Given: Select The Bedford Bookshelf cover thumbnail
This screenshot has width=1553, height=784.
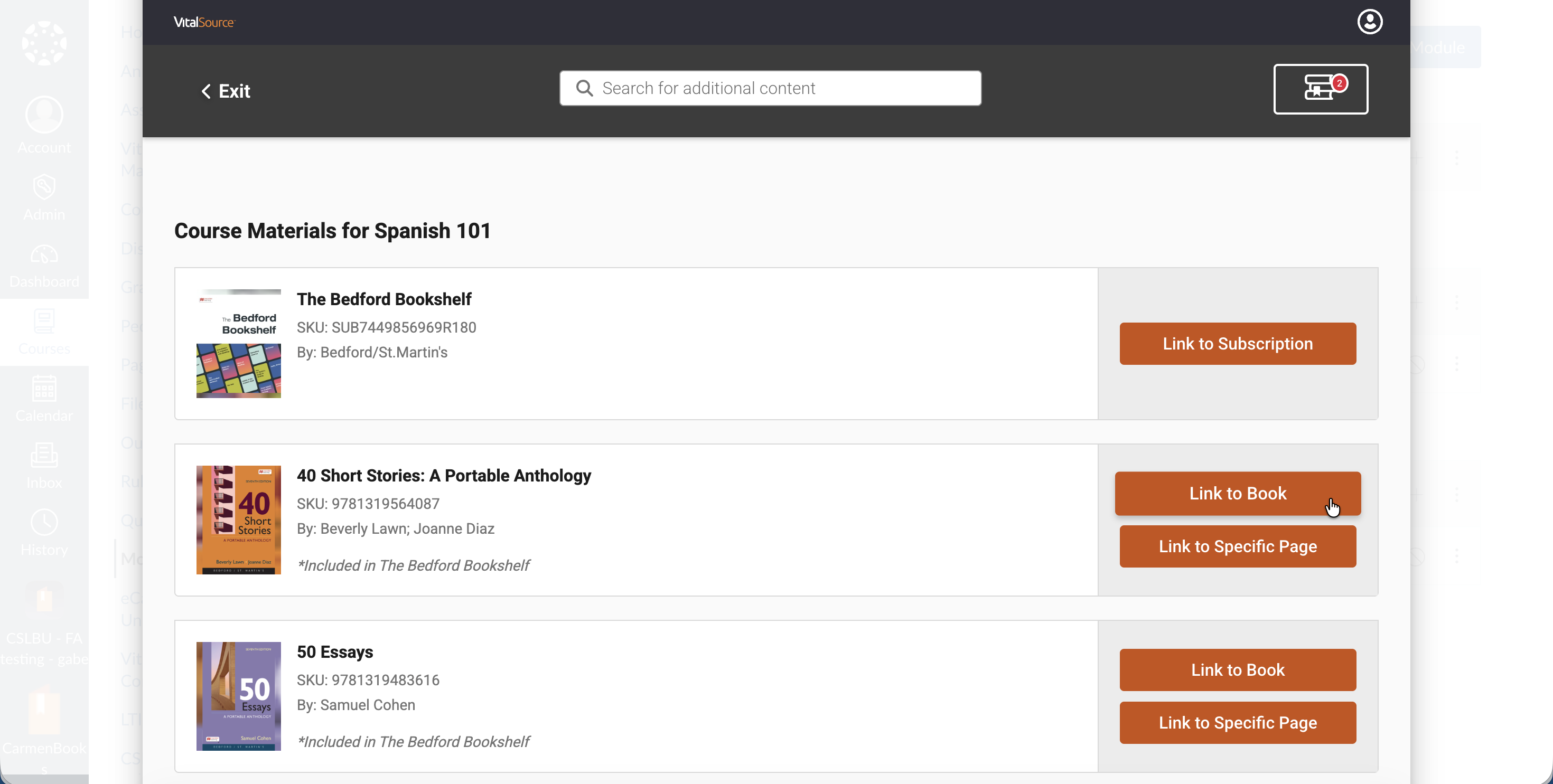Looking at the screenshot, I should pyautogui.click(x=238, y=344).
